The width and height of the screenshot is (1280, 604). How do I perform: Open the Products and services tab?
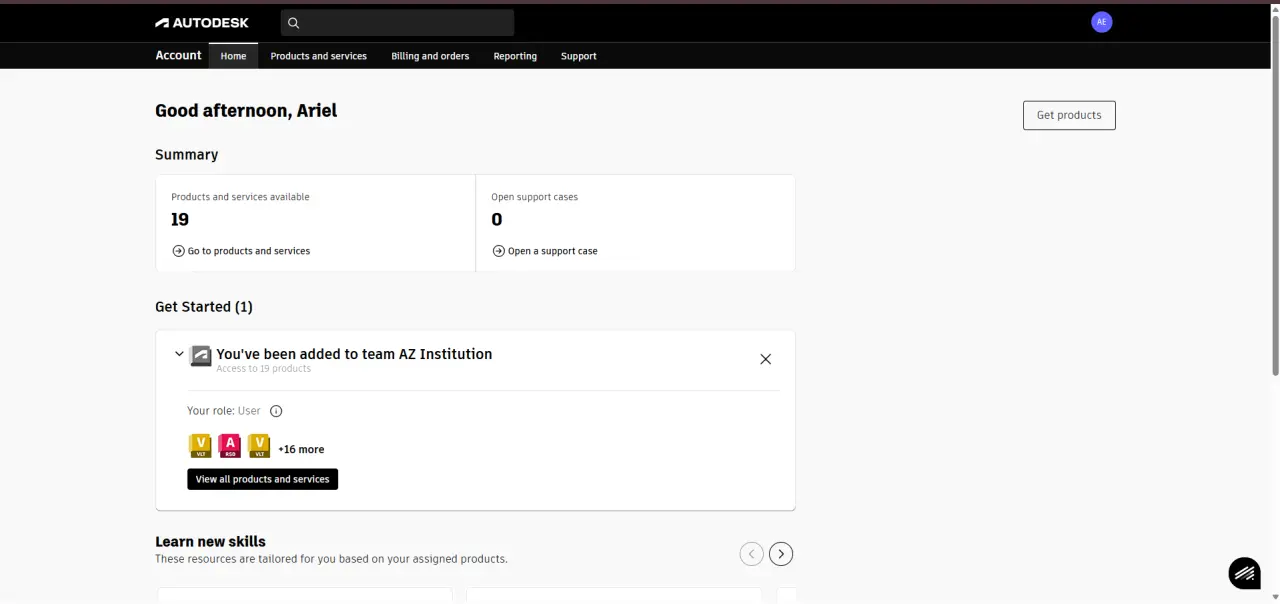coord(318,56)
